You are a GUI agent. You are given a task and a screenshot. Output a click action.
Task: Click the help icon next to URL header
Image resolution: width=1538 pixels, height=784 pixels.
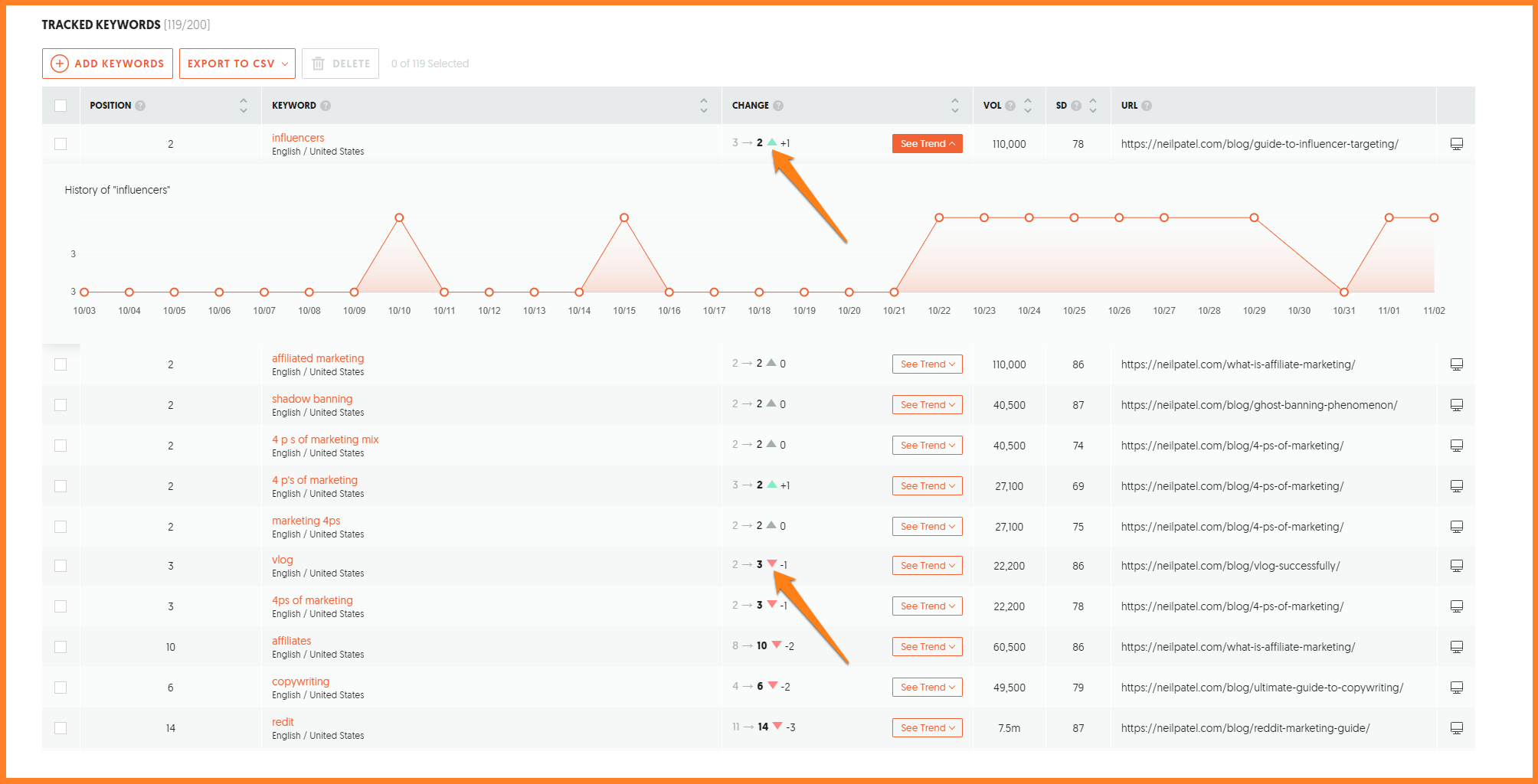point(1147,106)
